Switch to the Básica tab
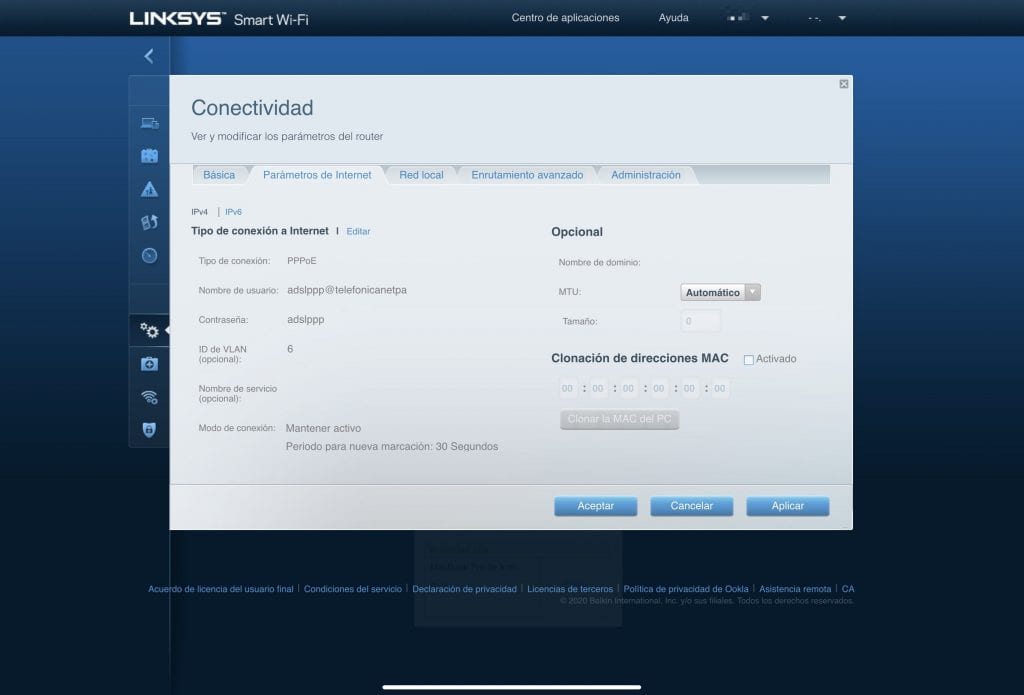Image resolution: width=1024 pixels, height=695 pixels. pos(219,175)
